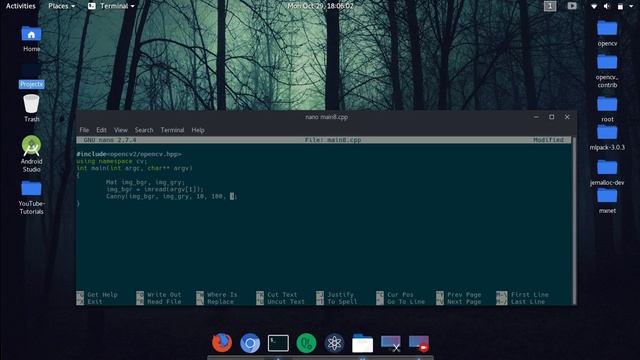Close the nano main8.cpp terminal window
This screenshot has height=360, width=640.
[567, 117]
